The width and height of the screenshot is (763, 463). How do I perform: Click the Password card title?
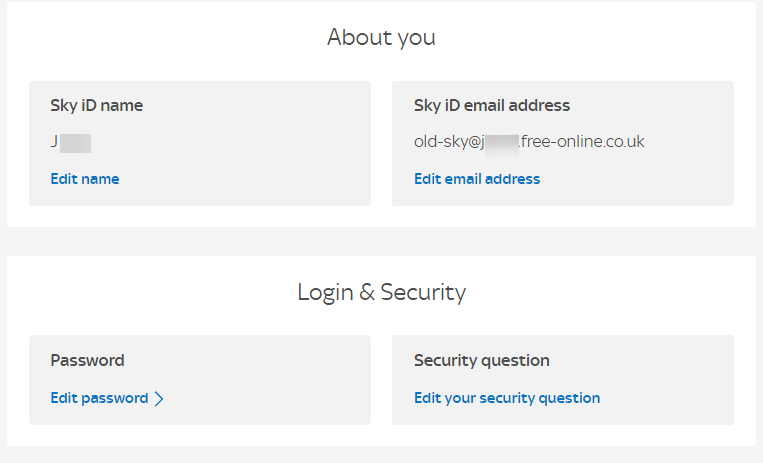coord(87,360)
